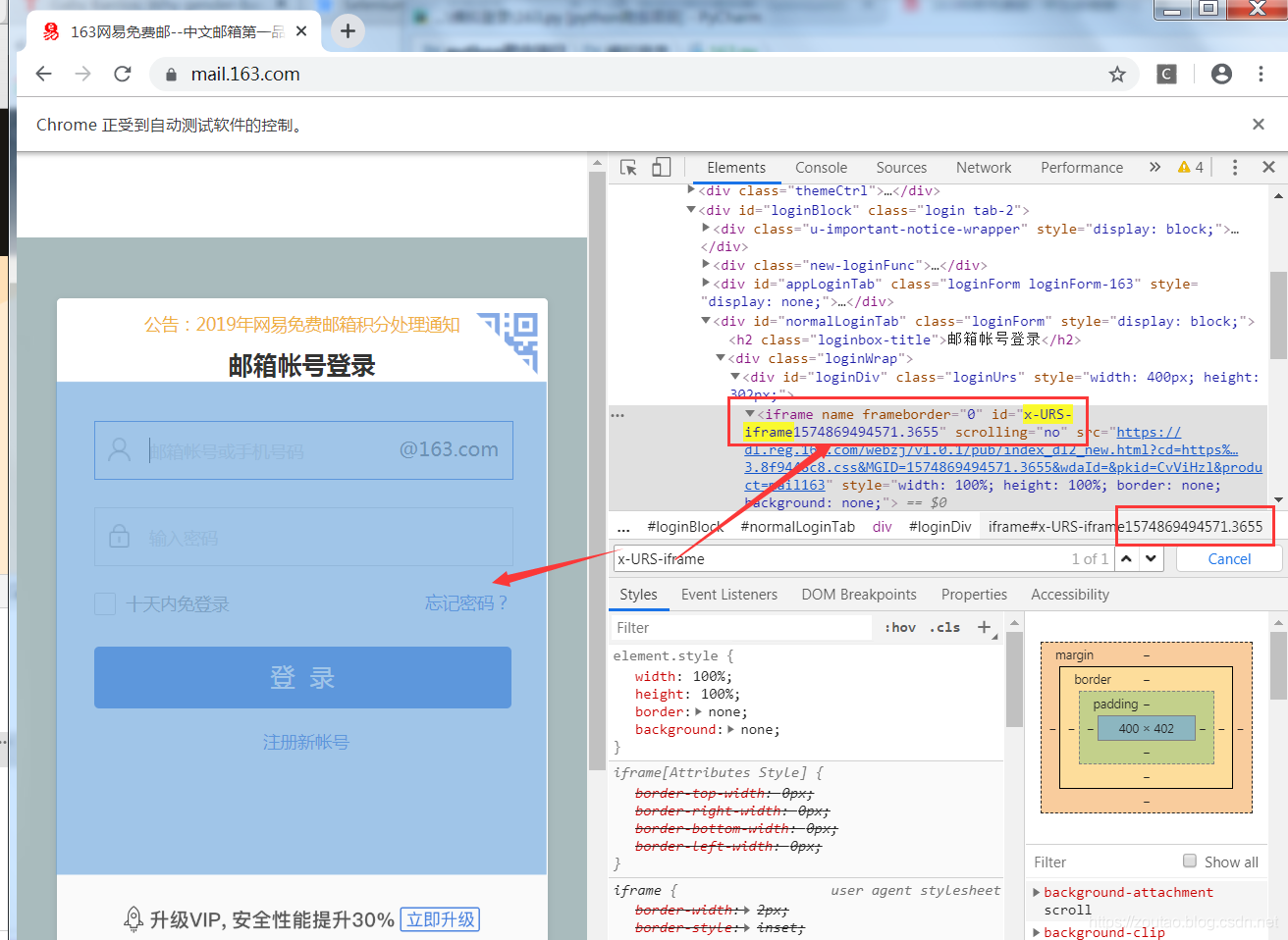The image size is (1288, 940).
Task: Click the user icon in the account field
Action: [x=120, y=449]
